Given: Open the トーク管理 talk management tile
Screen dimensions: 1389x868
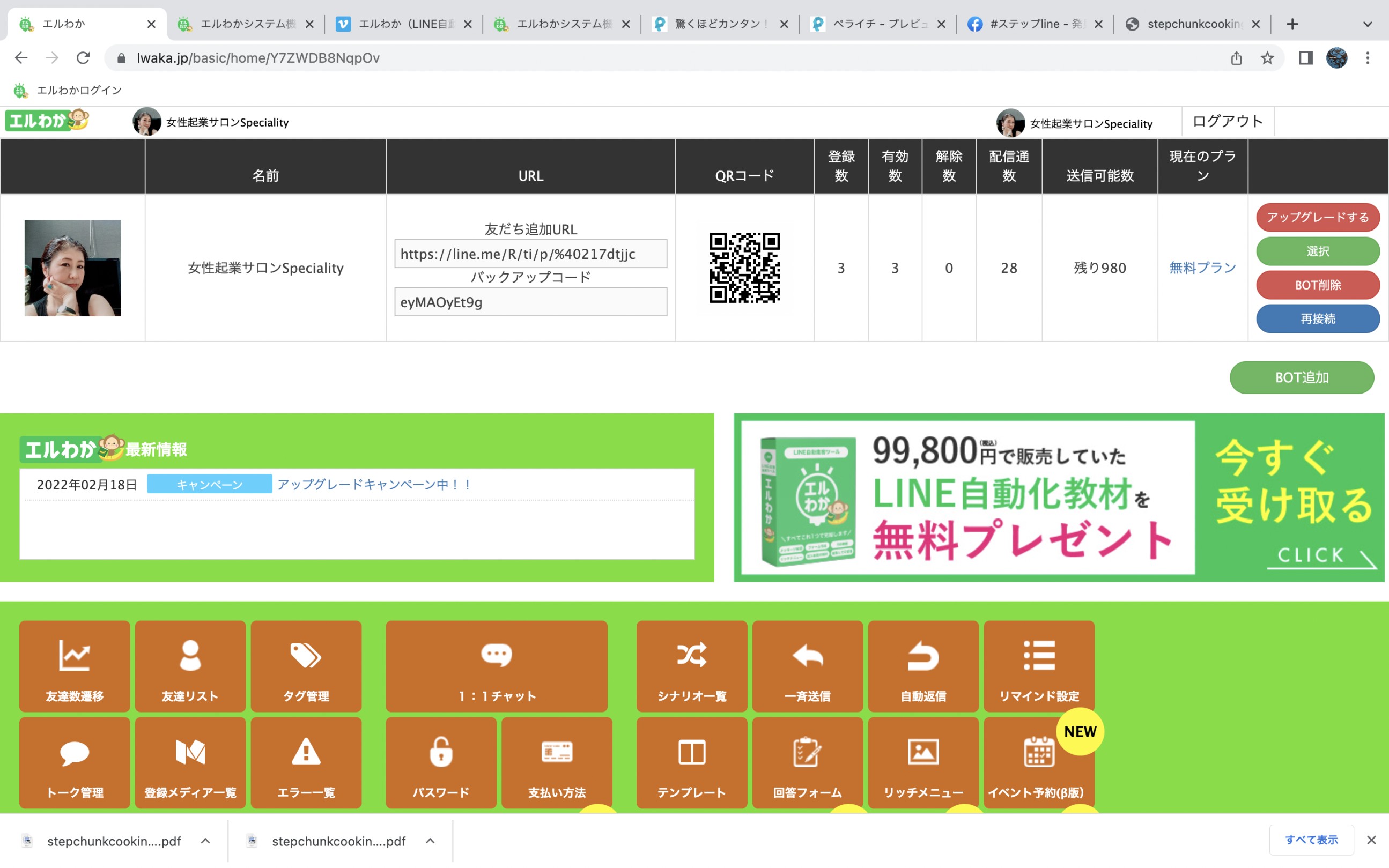Looking at the screenshot, I should [x=75, y=762].
